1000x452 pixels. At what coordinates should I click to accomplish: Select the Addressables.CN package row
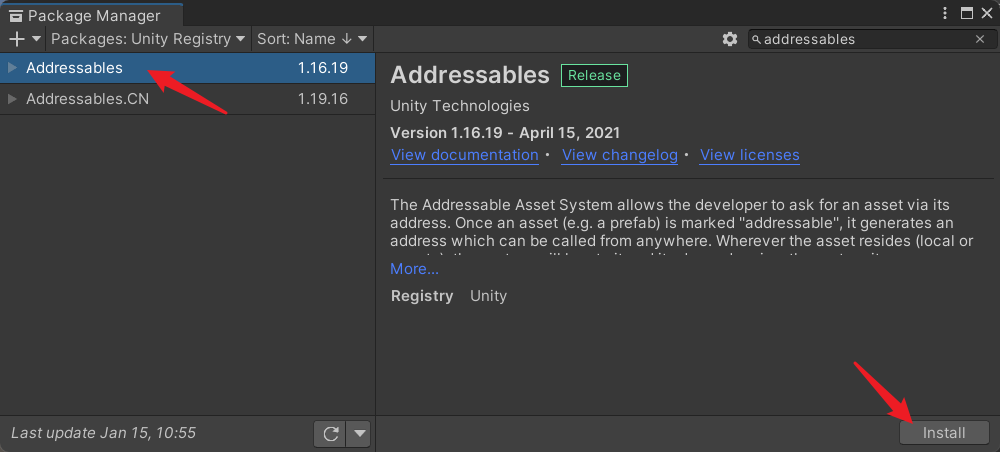[x=188, y=99]
